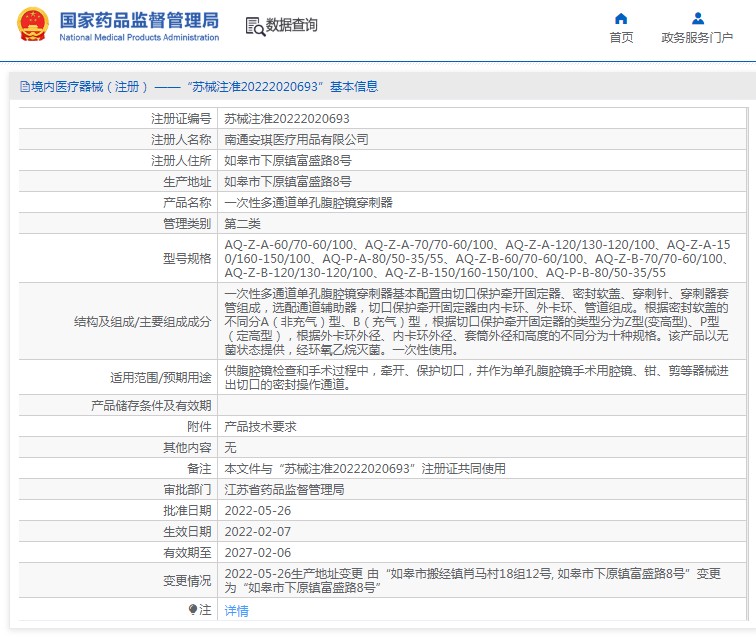Screen dimensions: 756x641
Task: Click the 生产地址 label
Action: click(x=187, y=182)
